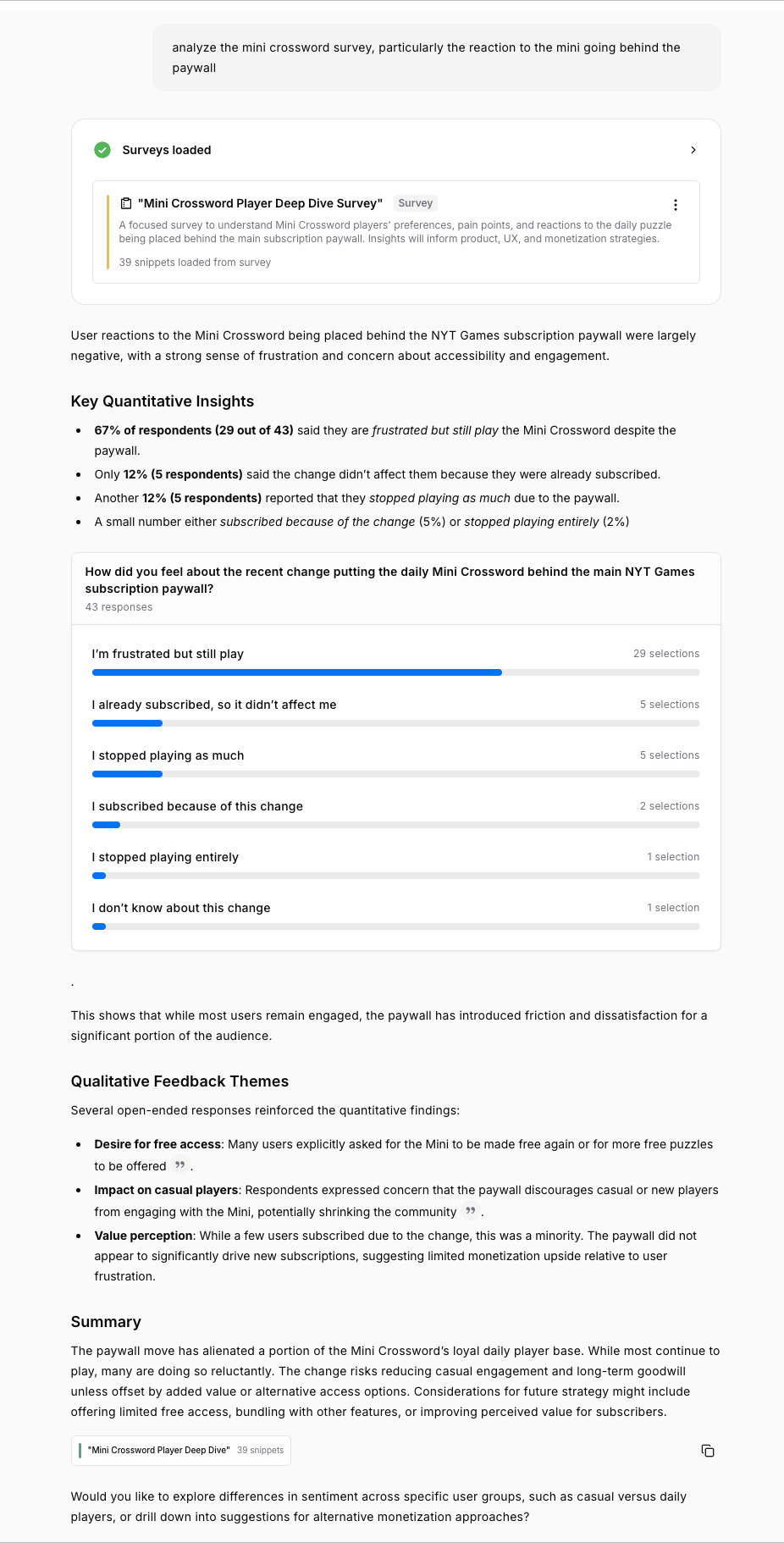Open the quote snippet for free access feedback
Screen dimensions: 784x1543
point(179,1165)
